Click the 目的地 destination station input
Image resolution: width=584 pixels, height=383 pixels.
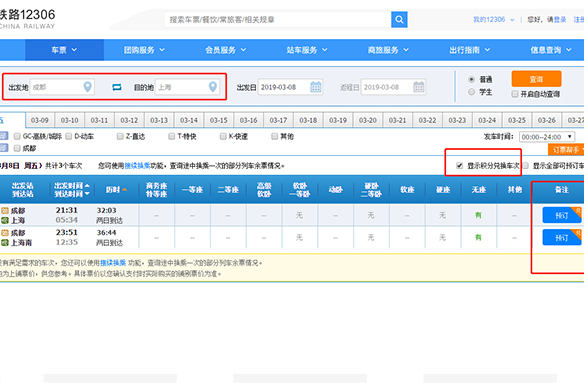[x=187, y=87]
